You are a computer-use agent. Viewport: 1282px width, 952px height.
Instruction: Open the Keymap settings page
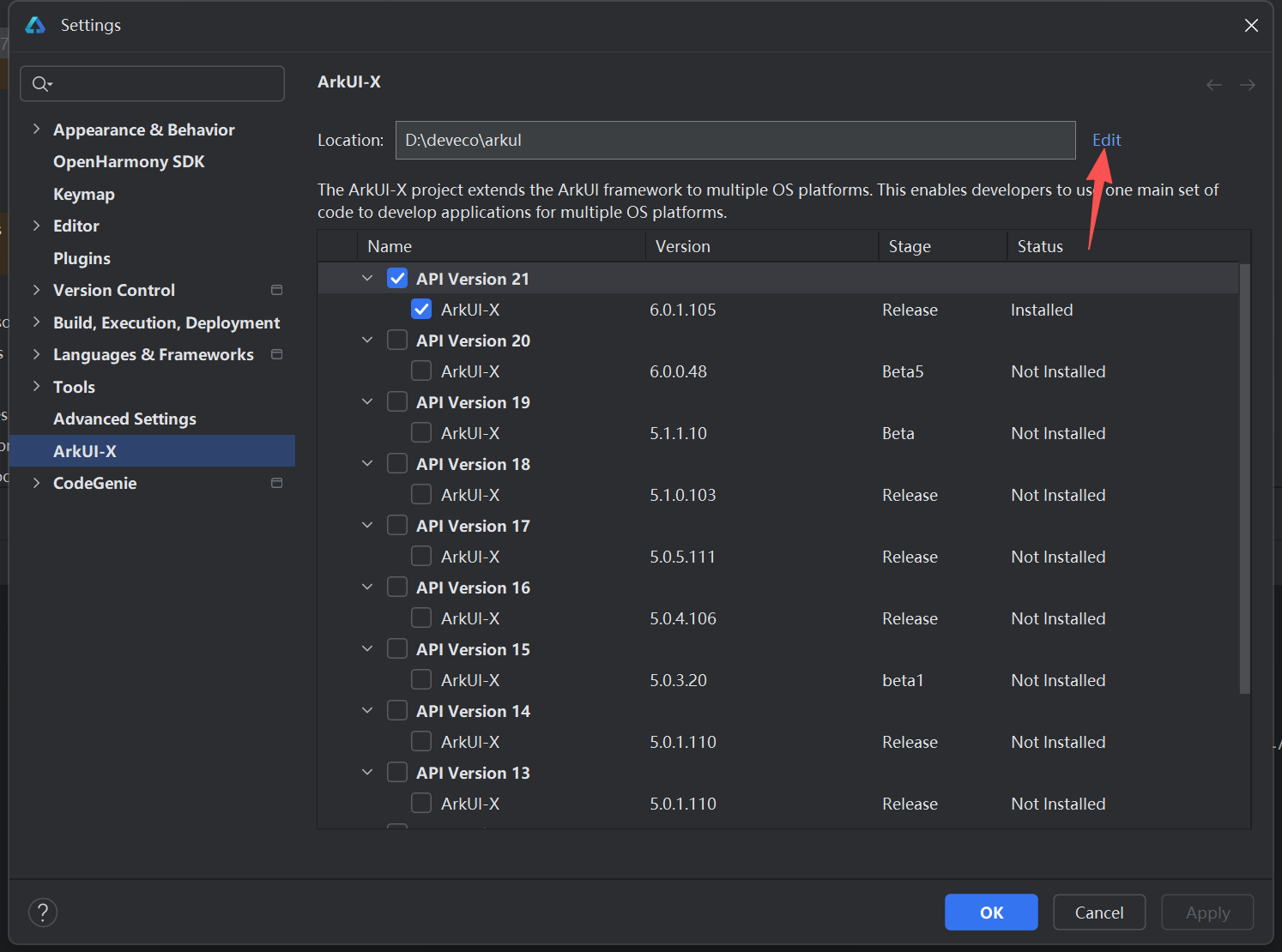point(84,194)
